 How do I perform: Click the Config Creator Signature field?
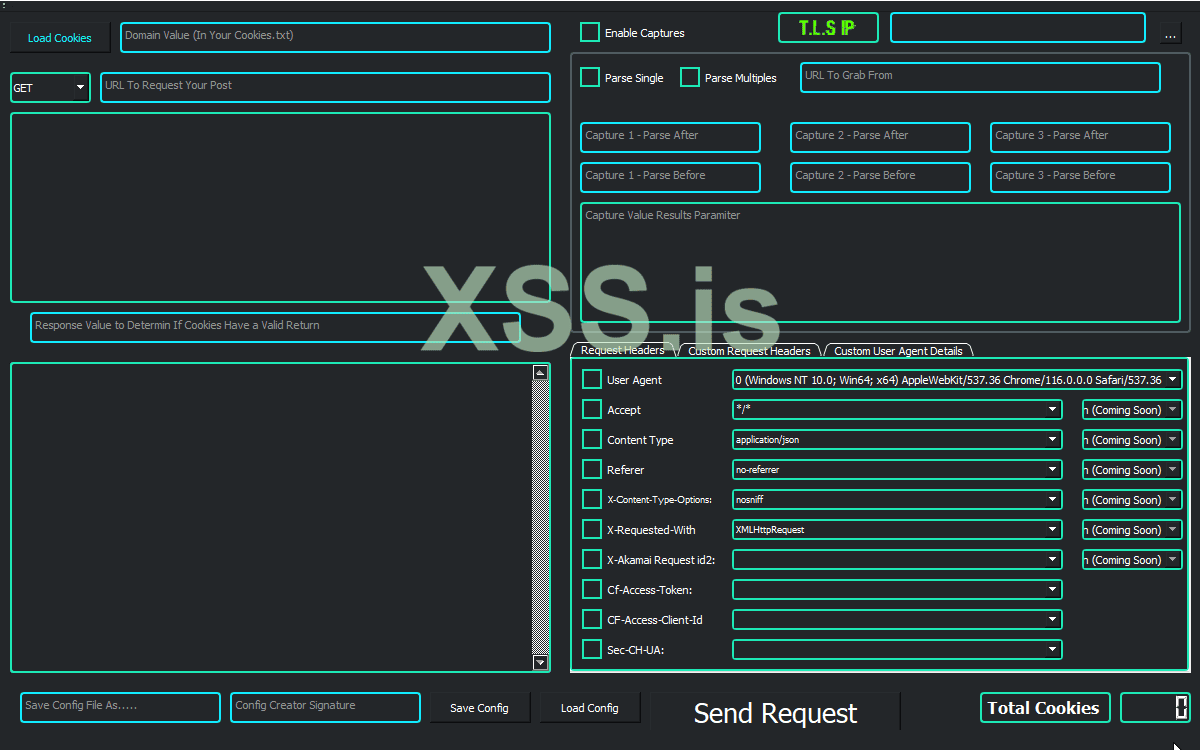tap(325, 707)
